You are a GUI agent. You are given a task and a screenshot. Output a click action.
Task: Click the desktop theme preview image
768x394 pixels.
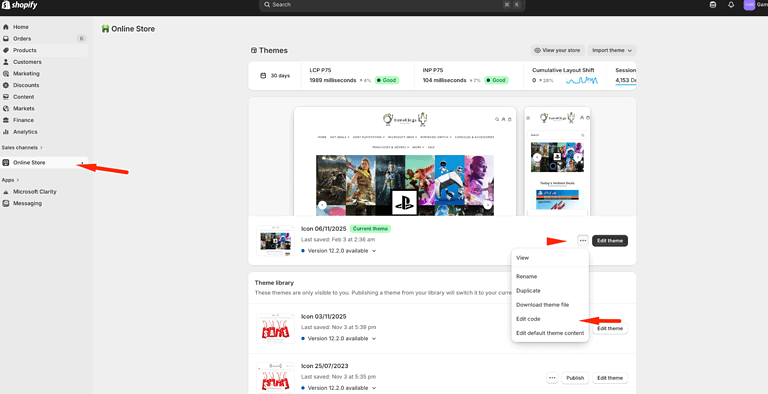(405, 161)
